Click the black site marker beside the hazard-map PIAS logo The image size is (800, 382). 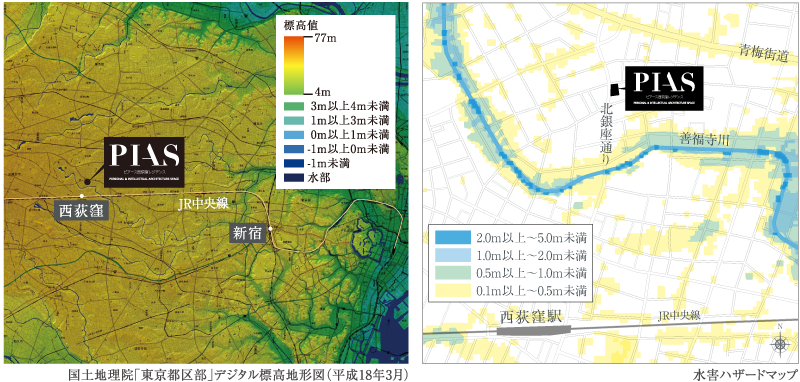pyautogui.click(x=616, y=89)
